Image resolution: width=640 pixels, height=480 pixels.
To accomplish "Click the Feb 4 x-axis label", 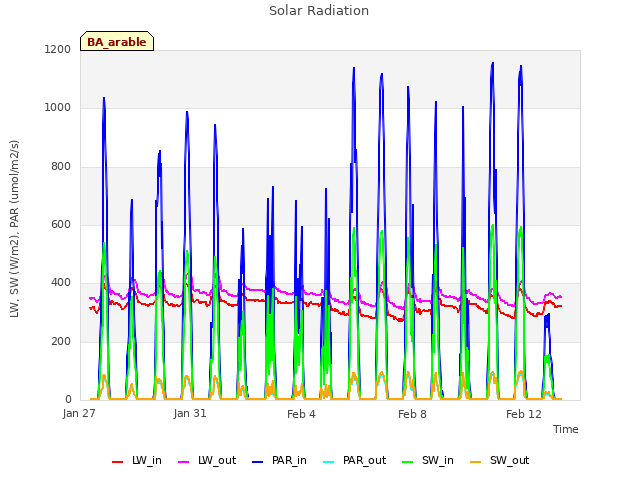I will pos(301,414).
